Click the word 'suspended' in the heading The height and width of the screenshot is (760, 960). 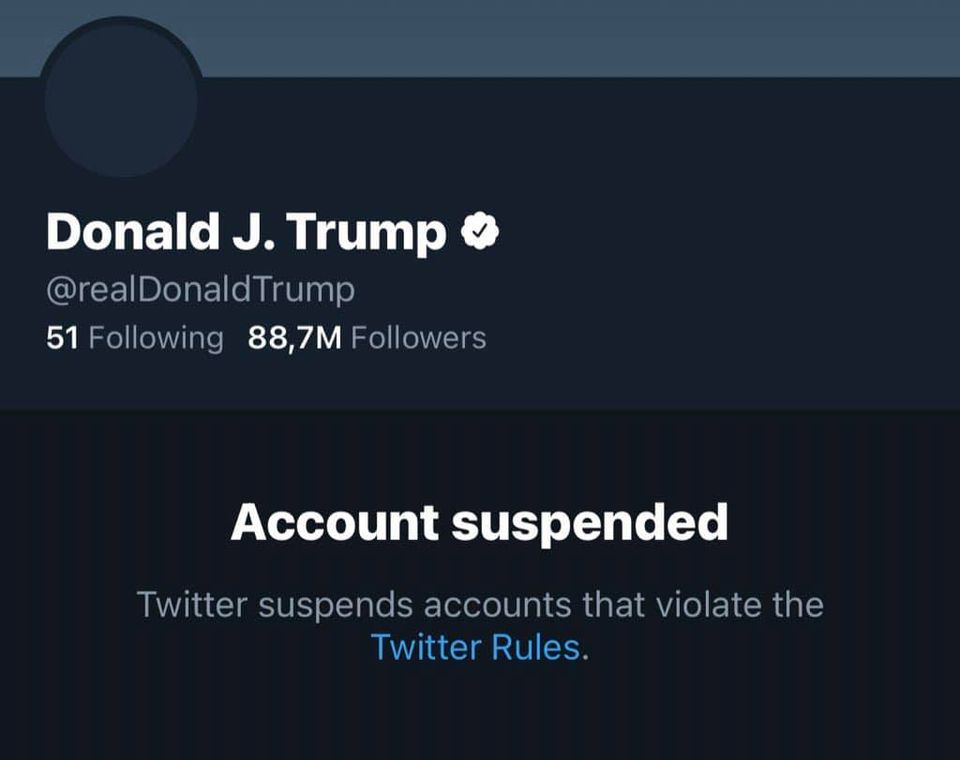point(590,522)
